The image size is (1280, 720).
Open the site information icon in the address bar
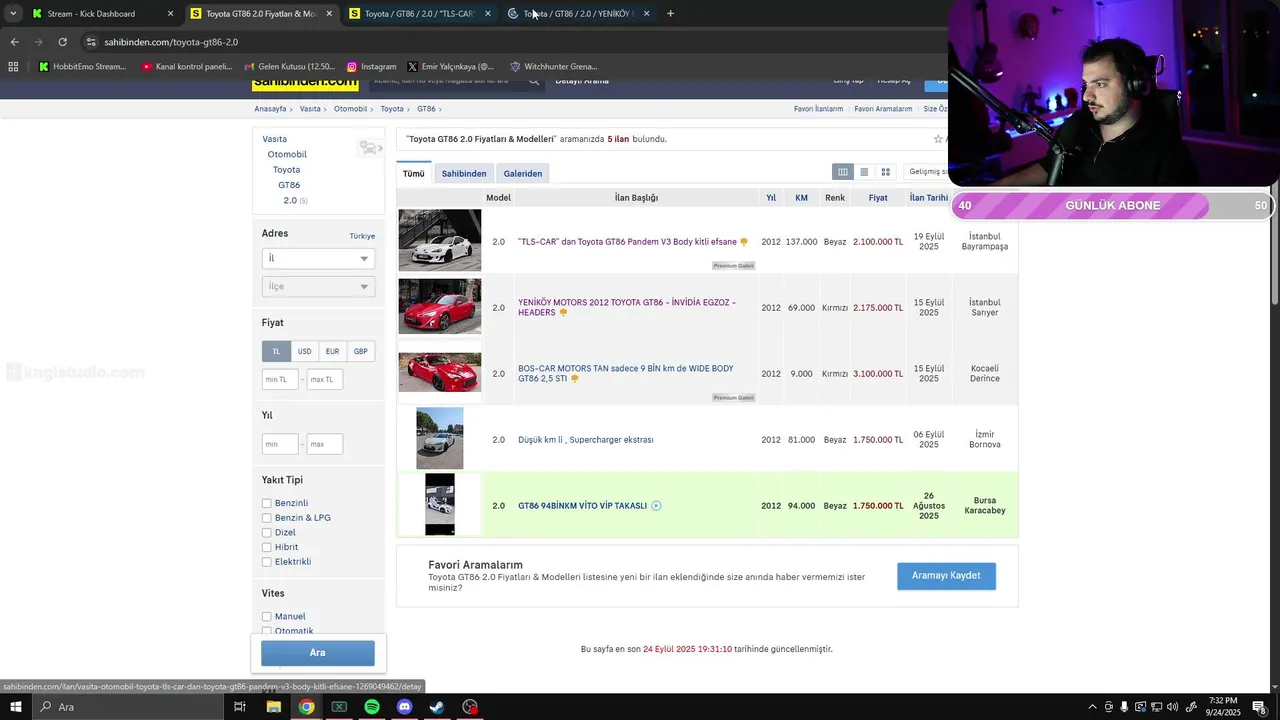[91, 42]
